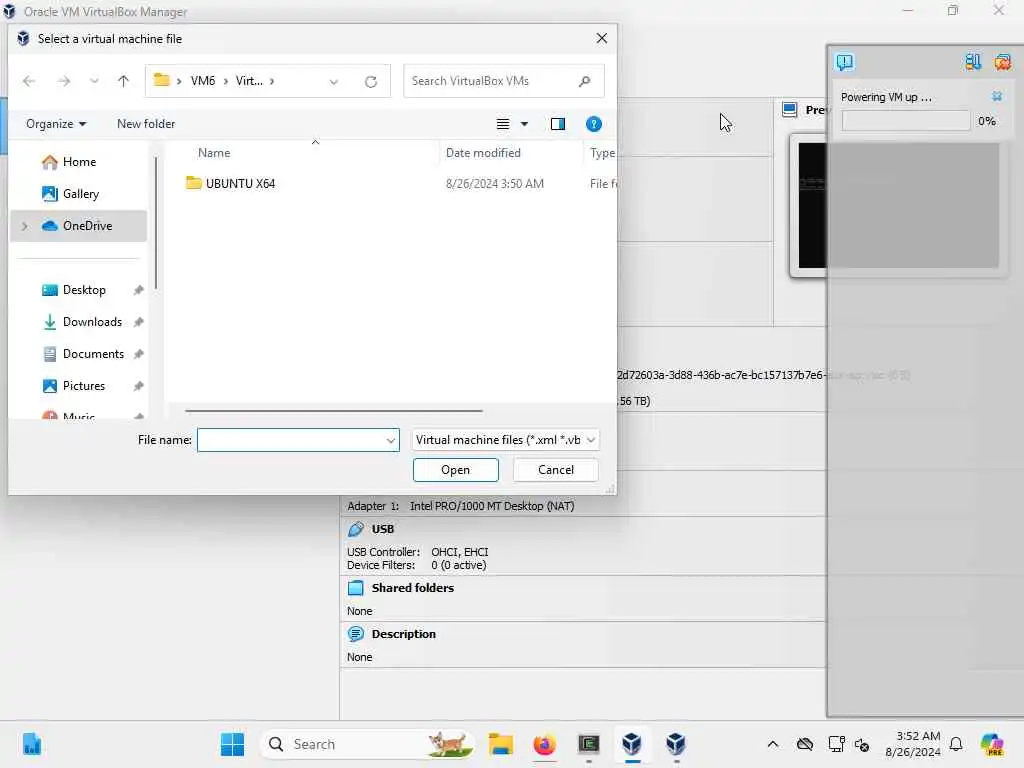Show hidden system tray icons
The width and height of the screenshot is (1024, 768).
pos(773,744)
